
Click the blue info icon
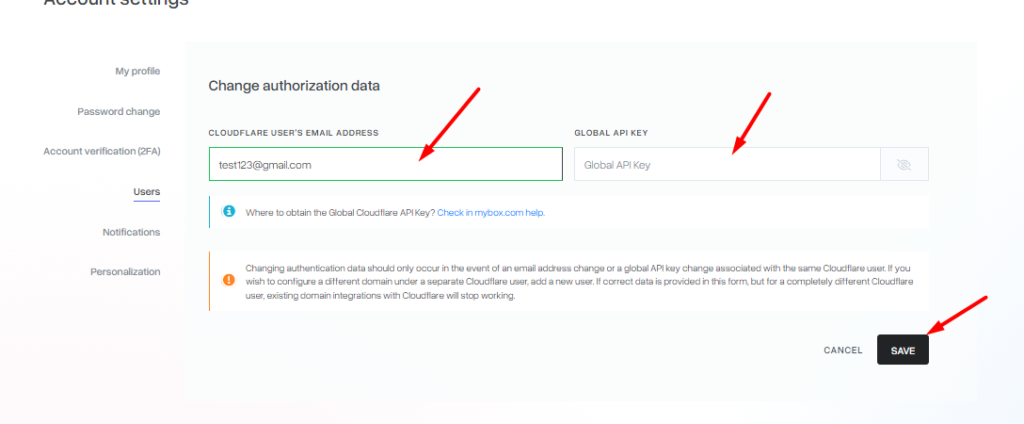point(228,212)
